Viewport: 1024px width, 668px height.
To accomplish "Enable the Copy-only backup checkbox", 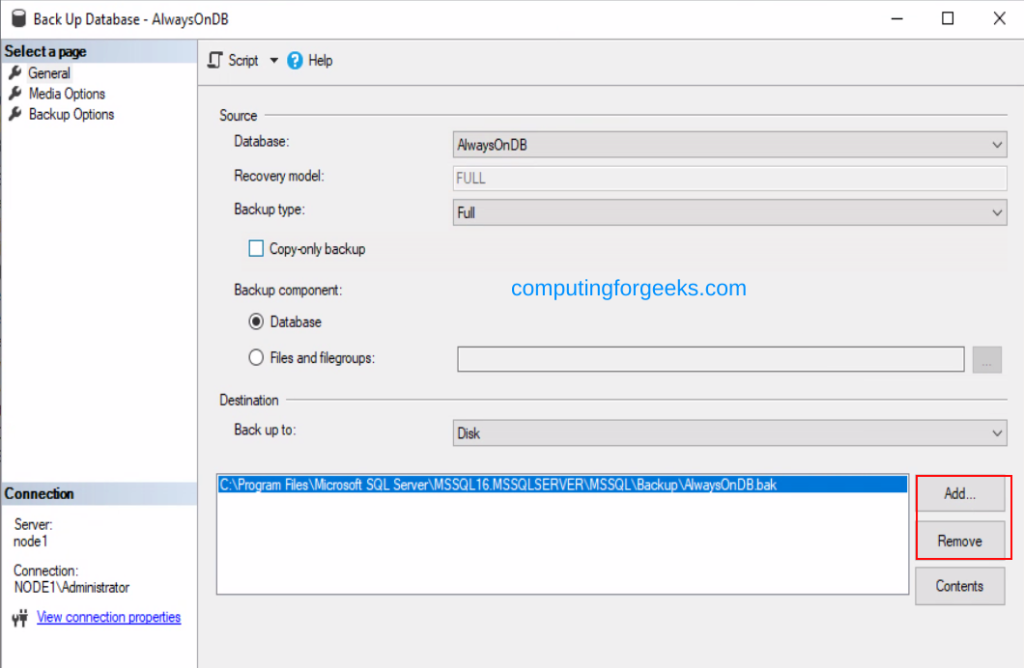I will (256, 248).
